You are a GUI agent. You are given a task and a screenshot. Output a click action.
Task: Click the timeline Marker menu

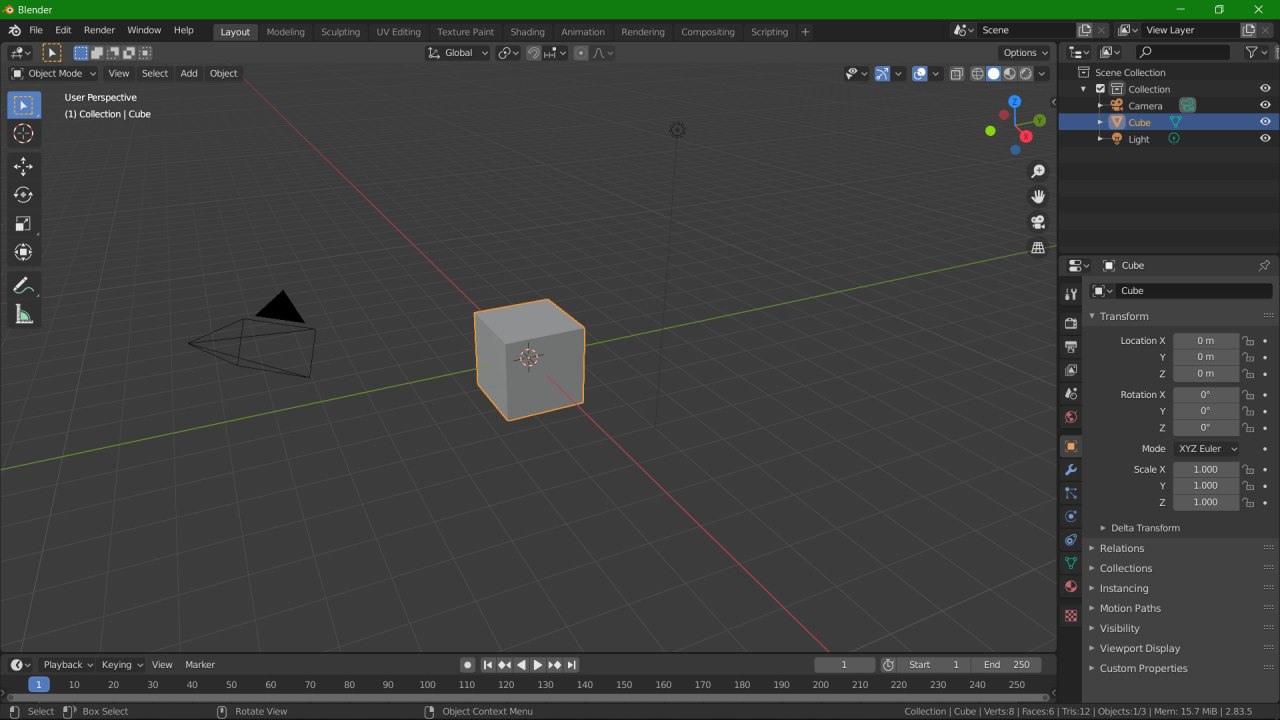(x=200, y=665)
